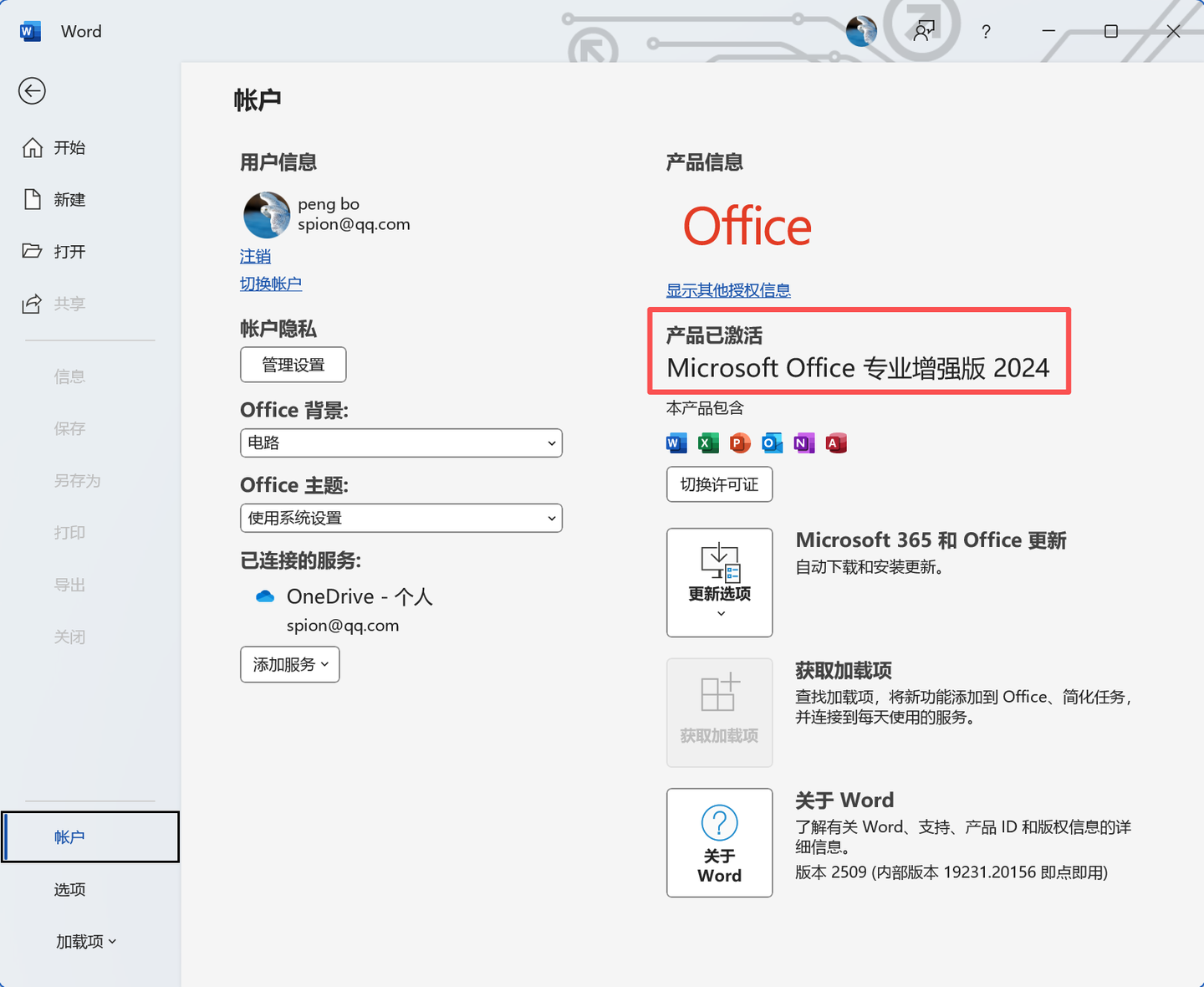Click the 注销 sign-out link

(x=255, y=256)
